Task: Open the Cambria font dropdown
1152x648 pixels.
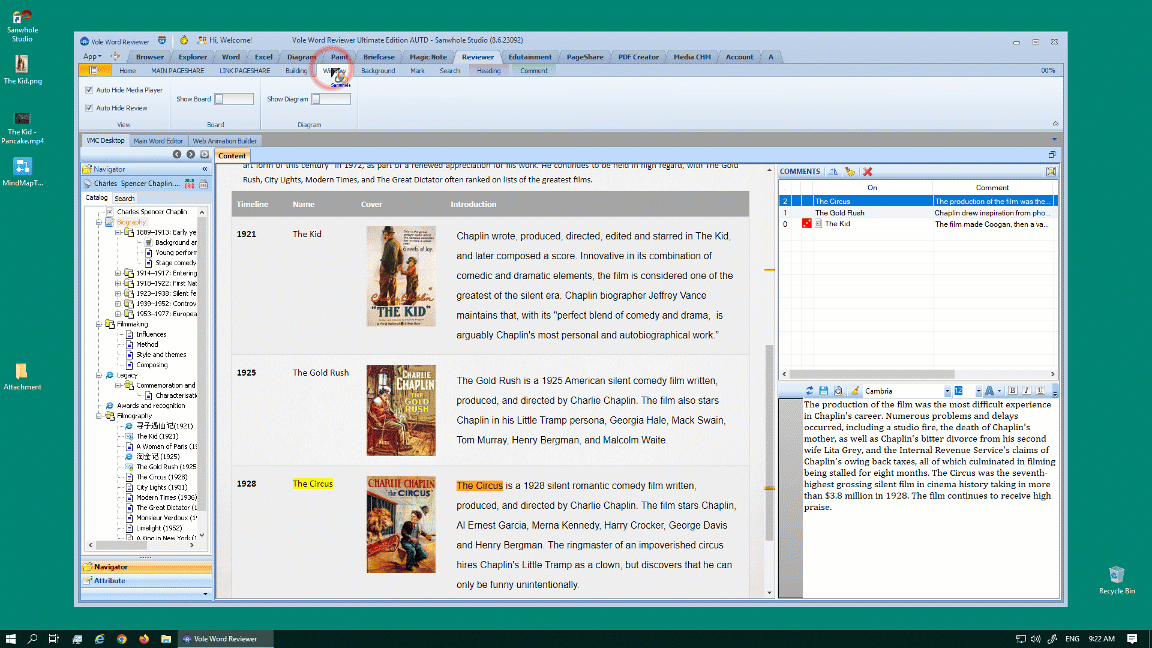Action: (946, 390)
